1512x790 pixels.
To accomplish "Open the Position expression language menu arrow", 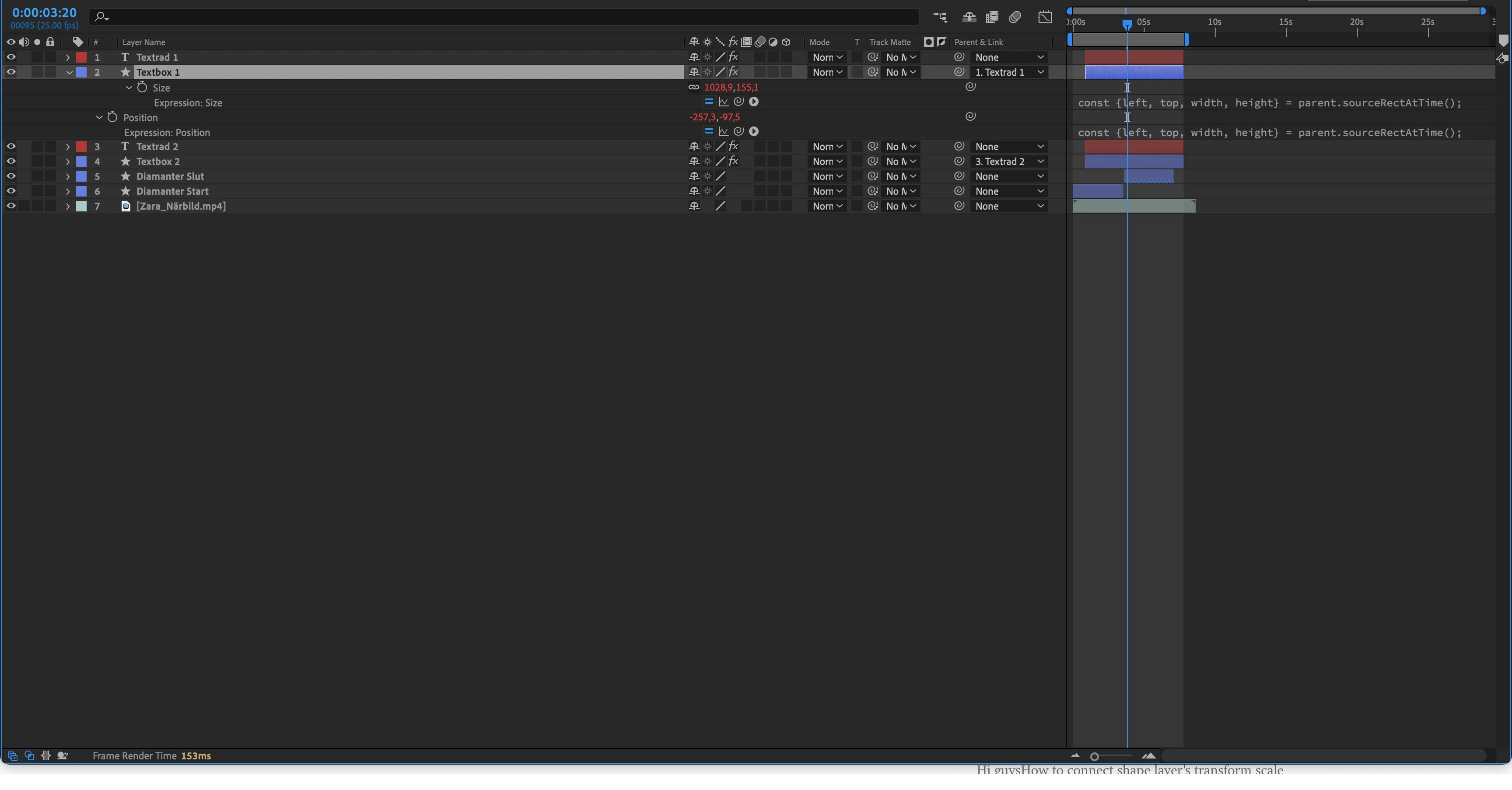I will 754,132.
